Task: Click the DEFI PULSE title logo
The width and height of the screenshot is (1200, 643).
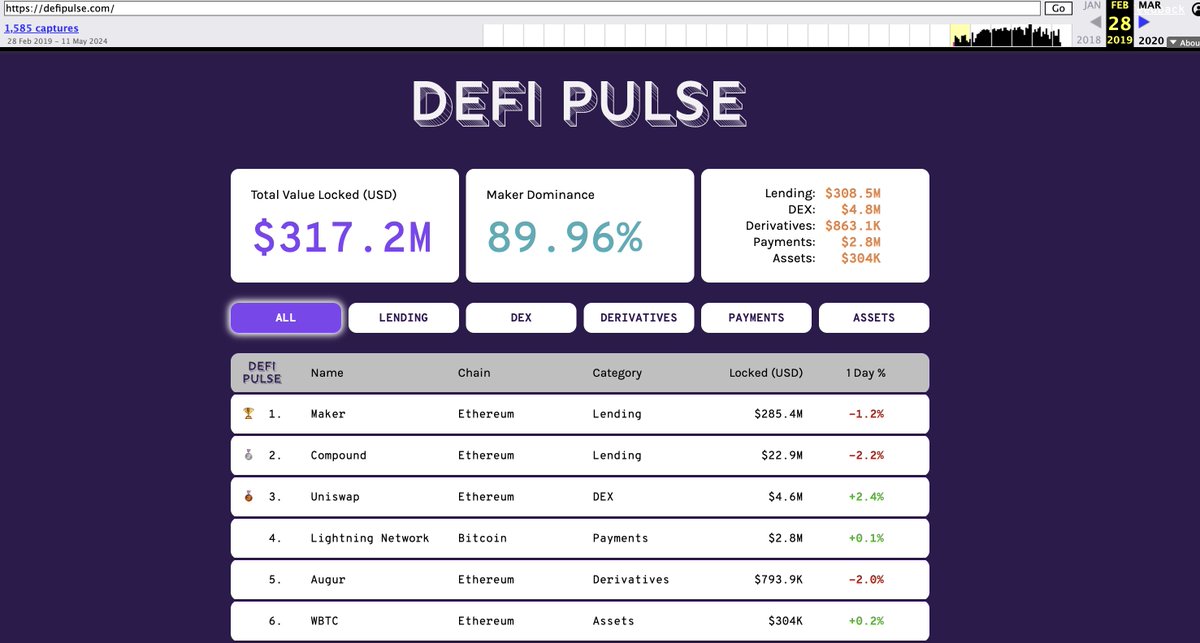Action: coord(580,102)
